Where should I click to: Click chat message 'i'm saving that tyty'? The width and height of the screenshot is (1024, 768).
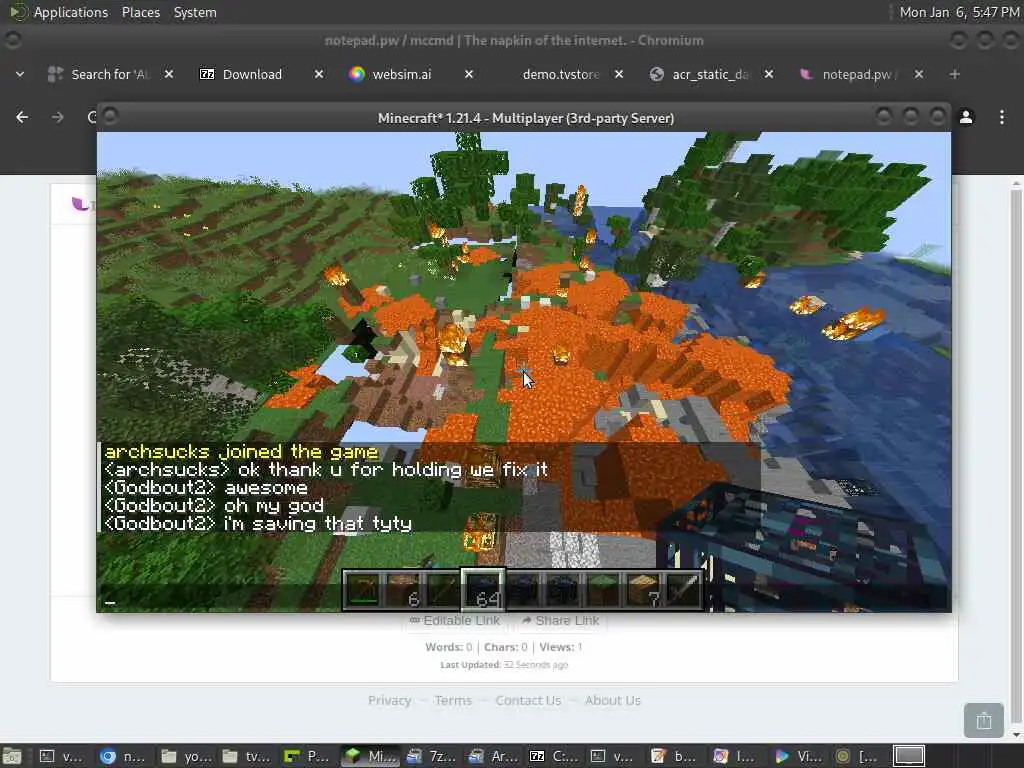tap(318, 524)
